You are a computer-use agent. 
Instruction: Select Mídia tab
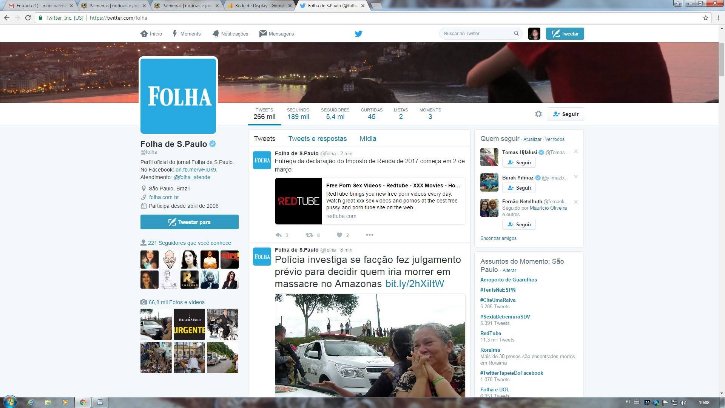tap(368, 138)
